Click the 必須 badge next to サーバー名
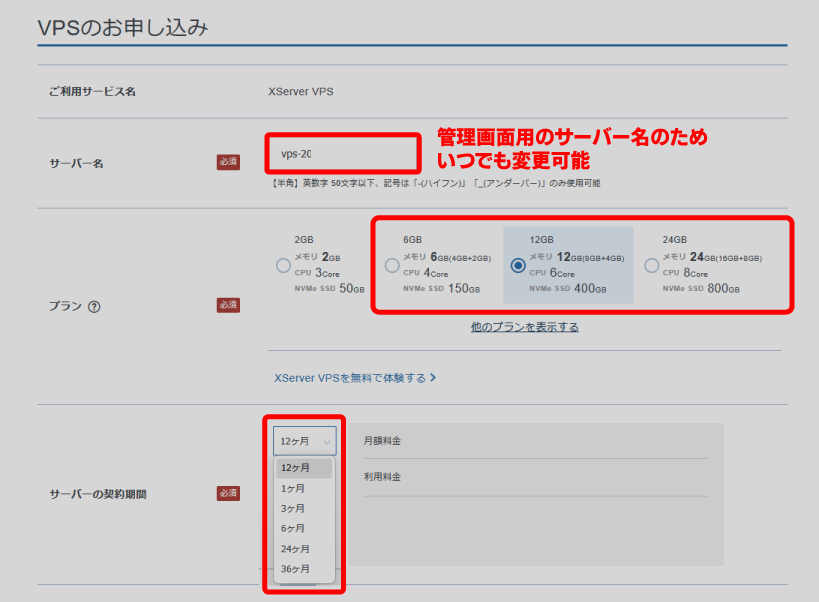The height and width of the screenshot is (602, 819). (228, 162)
